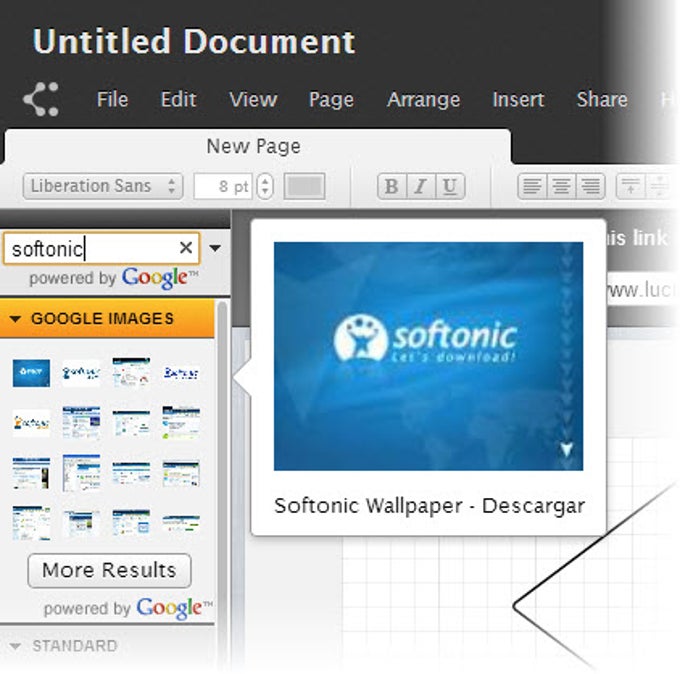Click the 8 pt font size field
The width and height of the screenshot is (680, 674).
click(223, 186)
